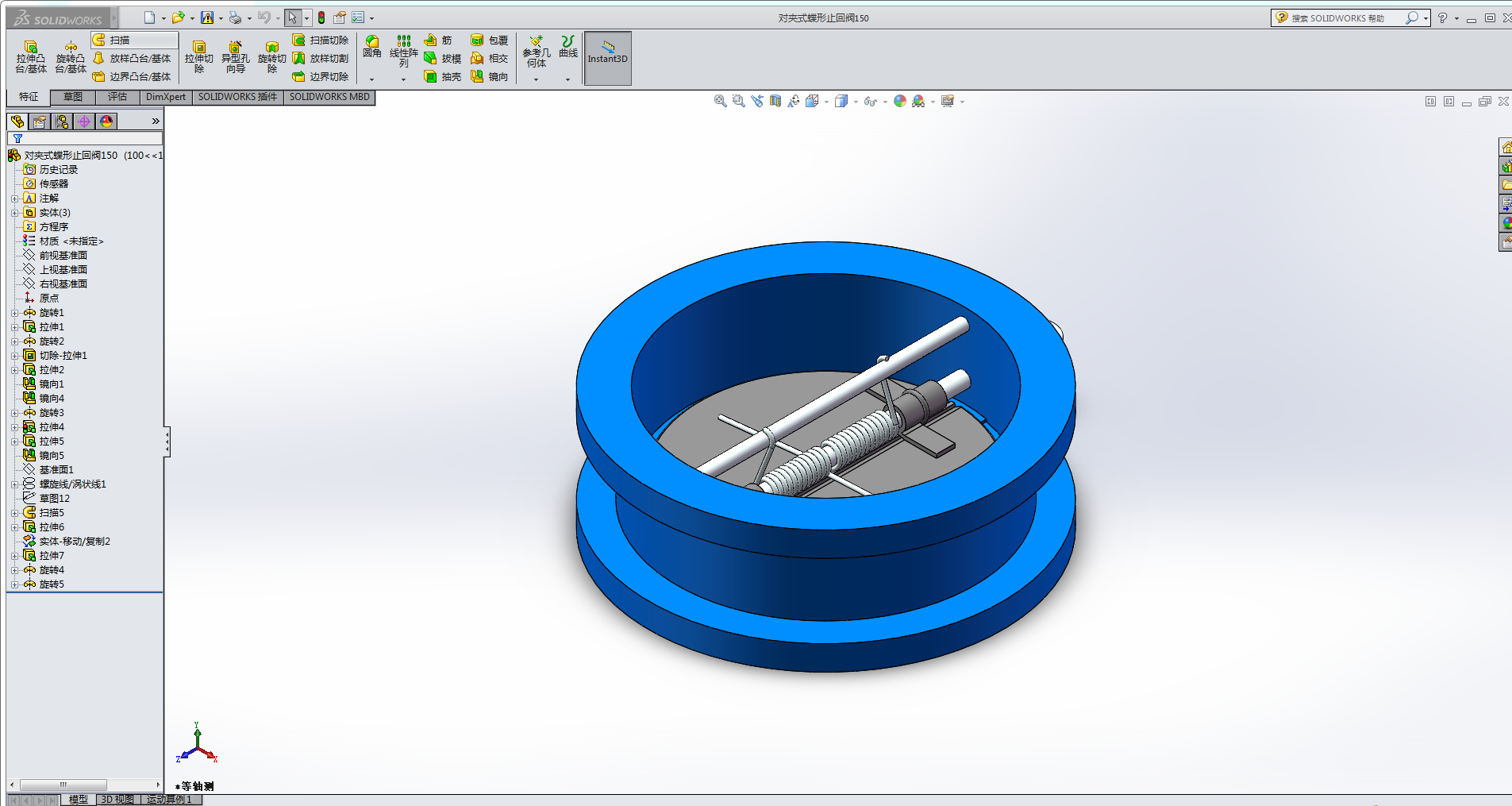
Task: Open the 参考几何体 reference geometry dropdown arrow
Action: [536, 79]
